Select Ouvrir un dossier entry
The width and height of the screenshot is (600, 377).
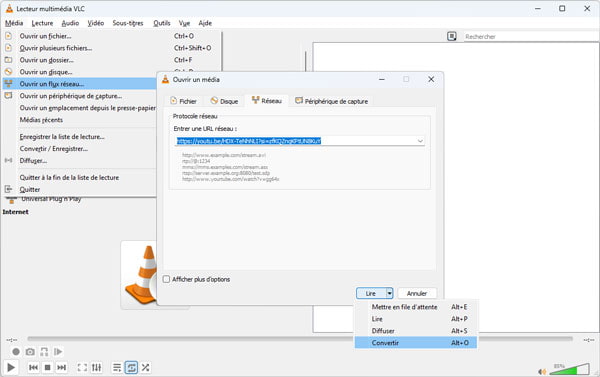tap(112, 60)
